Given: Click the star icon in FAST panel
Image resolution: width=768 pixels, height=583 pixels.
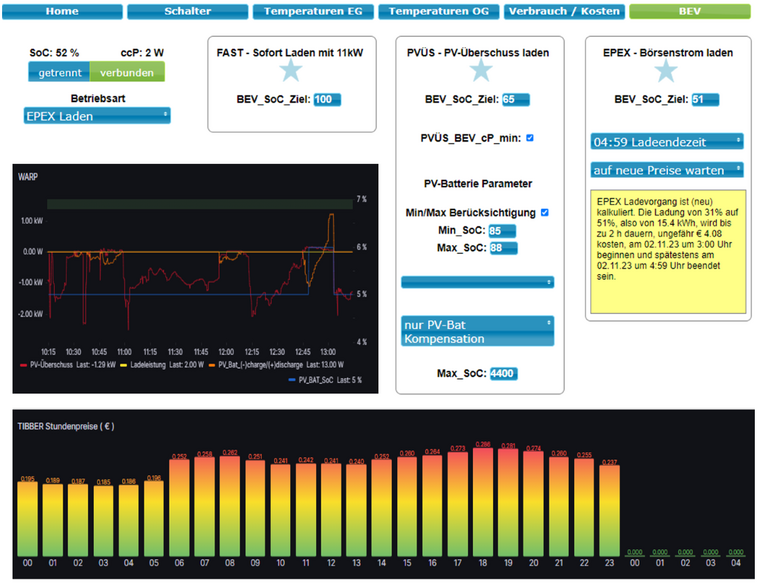Looking at the screenshot, I should pos(291,70).
